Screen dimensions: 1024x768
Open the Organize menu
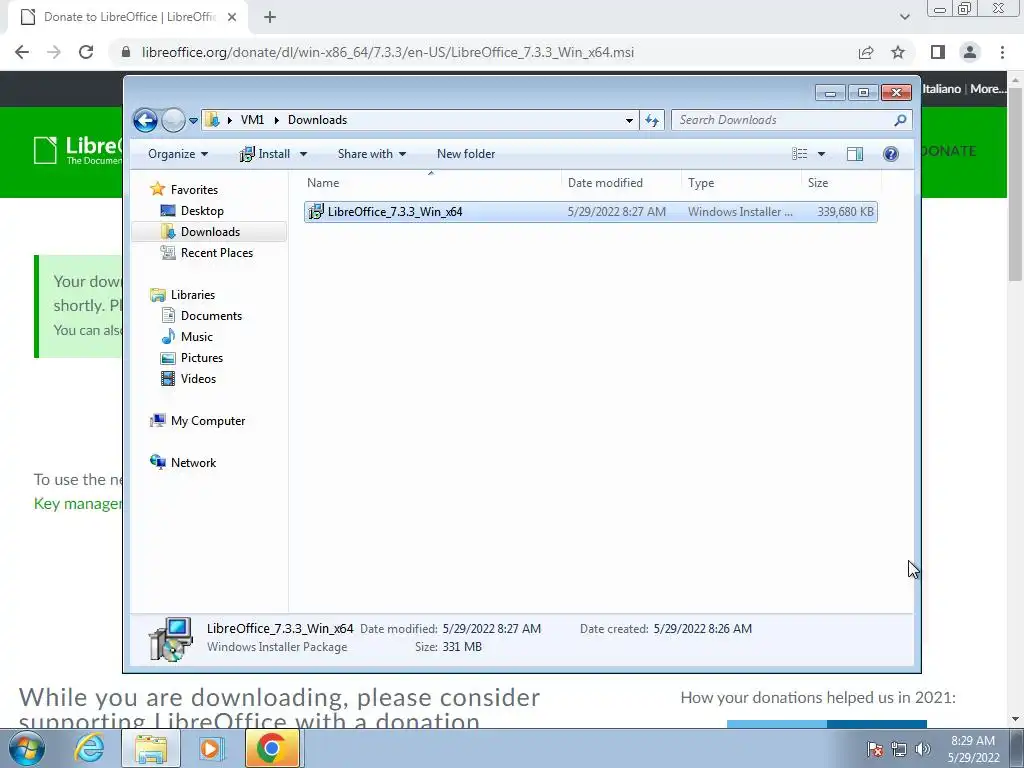pos(178,154)
